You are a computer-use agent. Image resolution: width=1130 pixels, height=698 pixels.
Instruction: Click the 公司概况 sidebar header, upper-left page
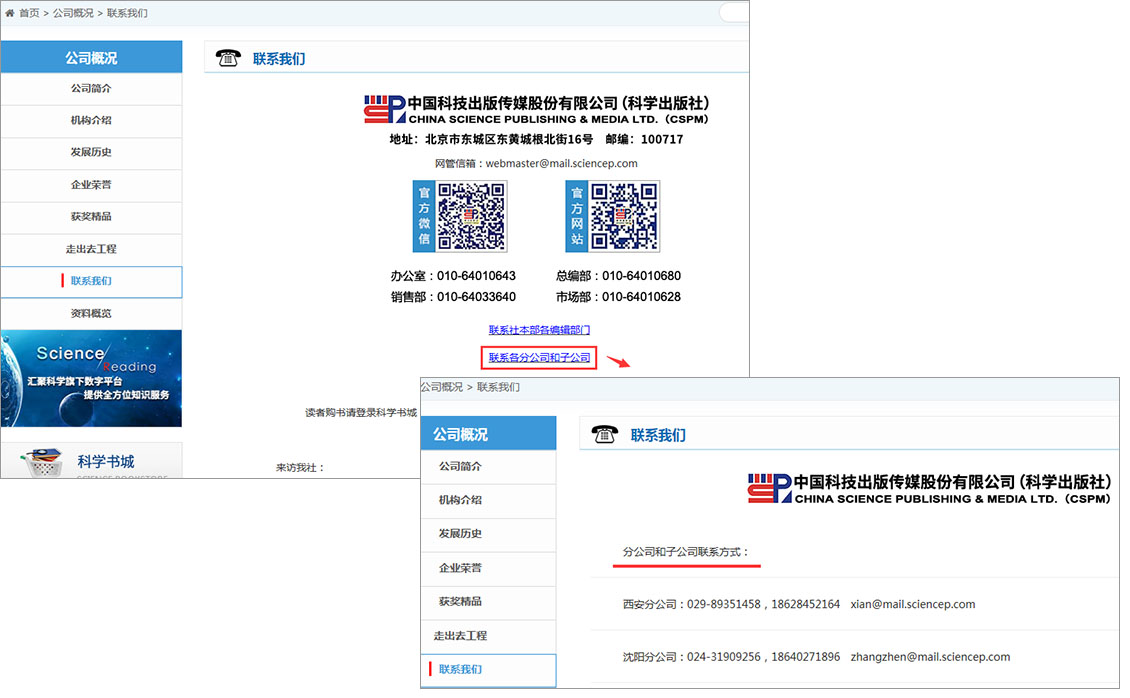[92, 57]
